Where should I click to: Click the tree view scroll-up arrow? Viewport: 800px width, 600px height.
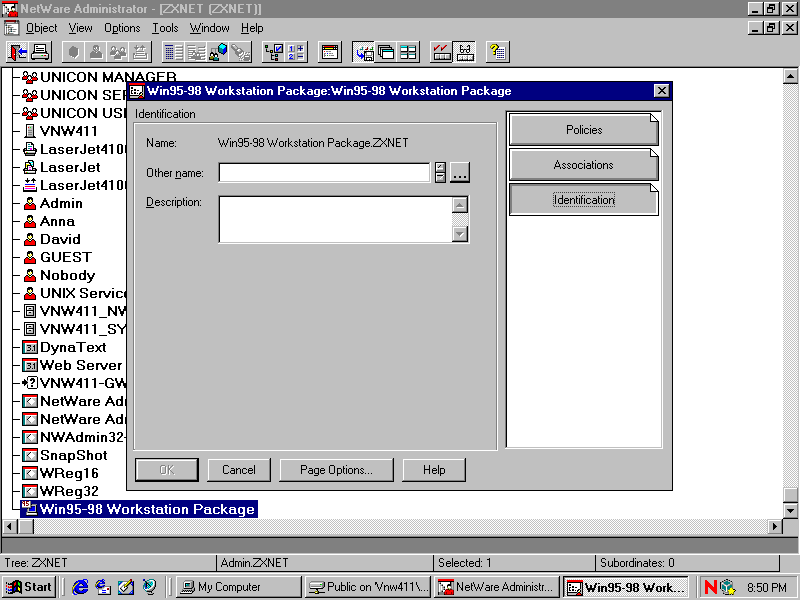[790, 77]
